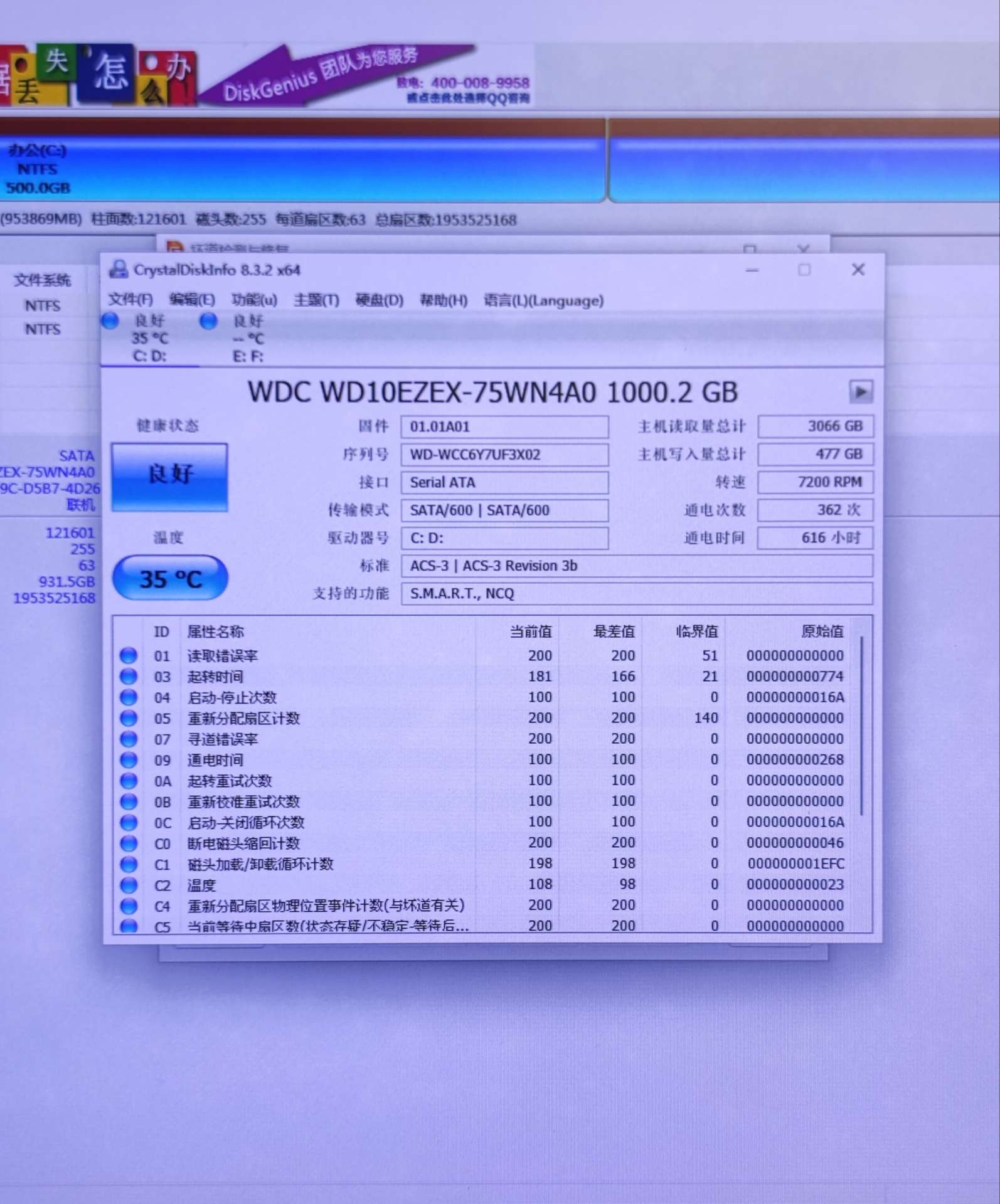Click the status icon of row C2 温度

(129, 884)
